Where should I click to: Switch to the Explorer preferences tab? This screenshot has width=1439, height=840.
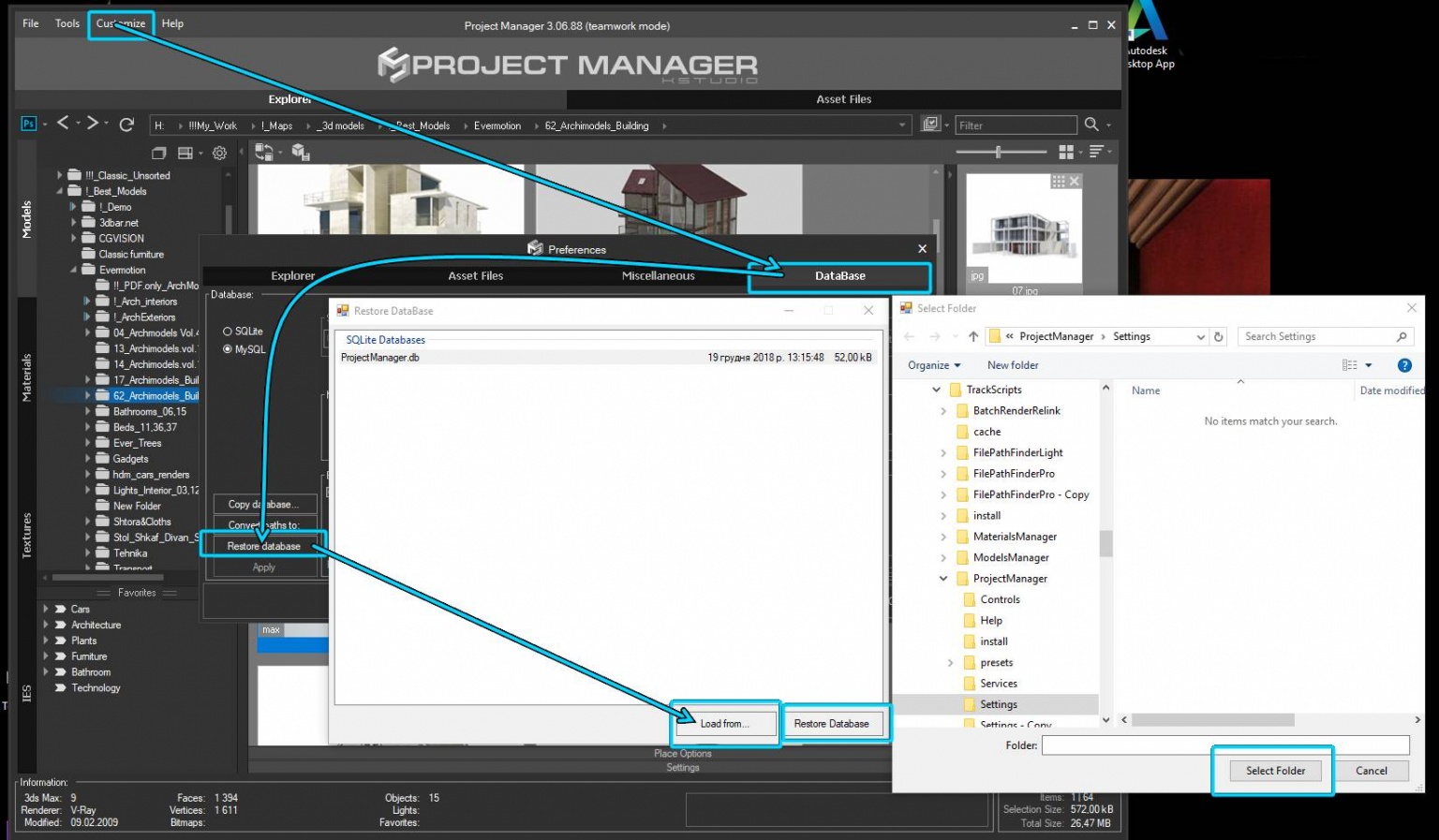[x=292, y=276]
